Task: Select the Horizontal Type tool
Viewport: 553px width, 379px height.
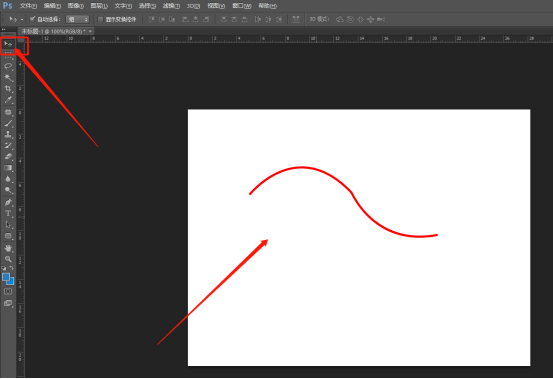Action: pos(8,214)
